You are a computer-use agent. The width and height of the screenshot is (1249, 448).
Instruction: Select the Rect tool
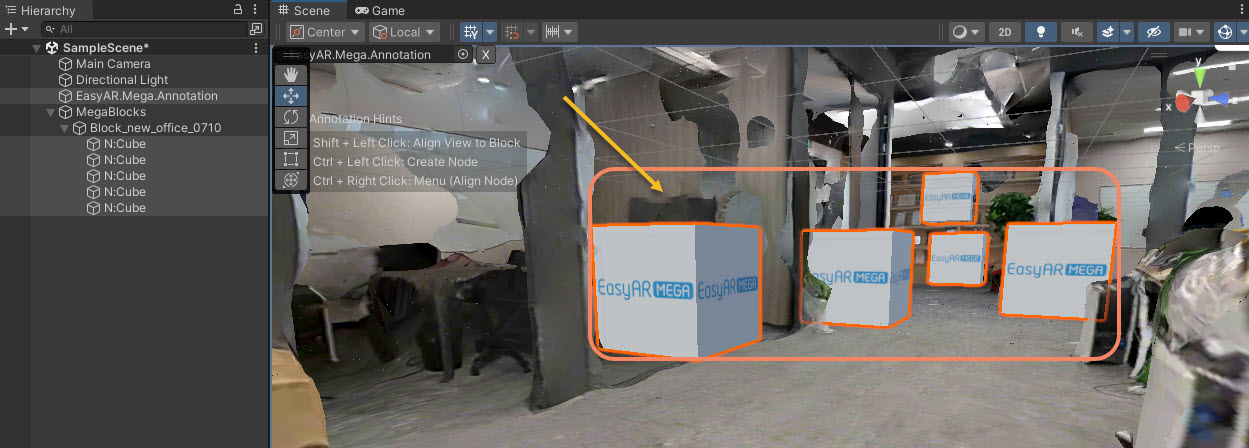(291, 159)
